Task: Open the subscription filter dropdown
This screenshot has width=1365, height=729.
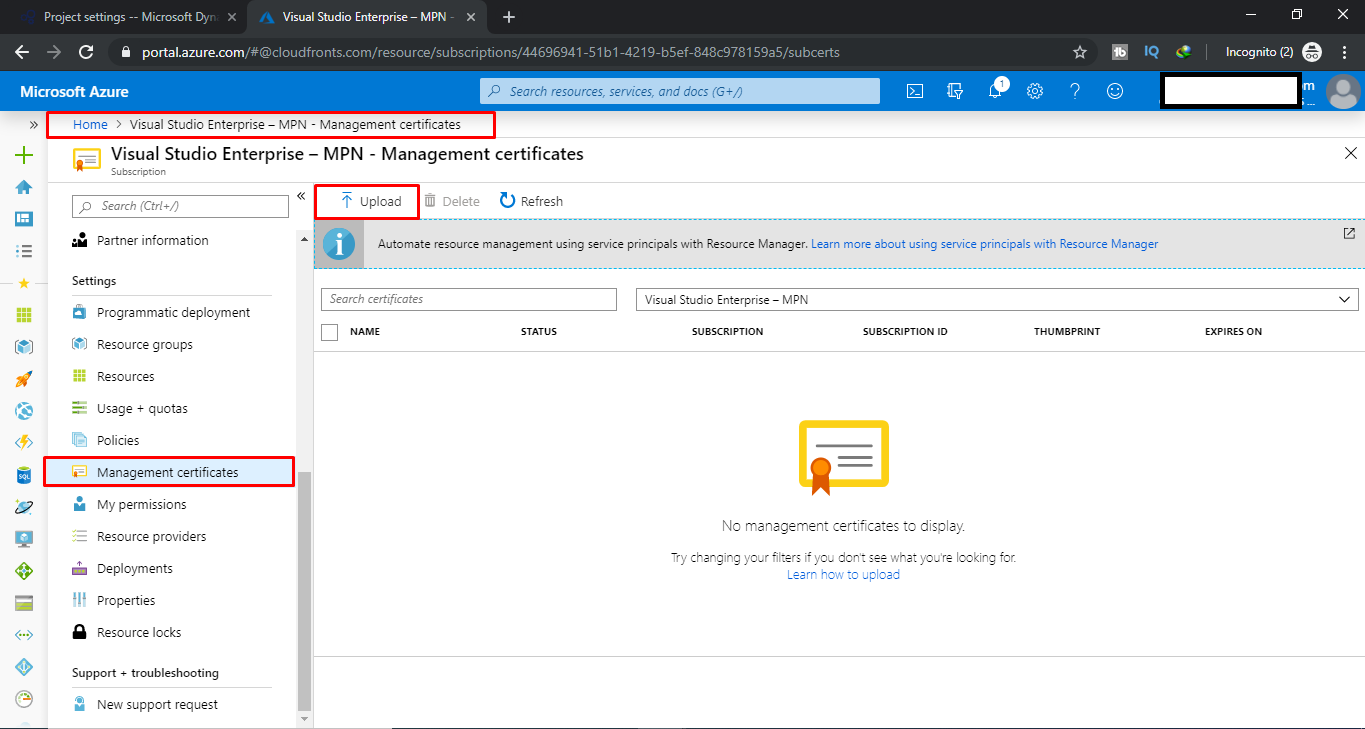Action: (x=997, y=299)
